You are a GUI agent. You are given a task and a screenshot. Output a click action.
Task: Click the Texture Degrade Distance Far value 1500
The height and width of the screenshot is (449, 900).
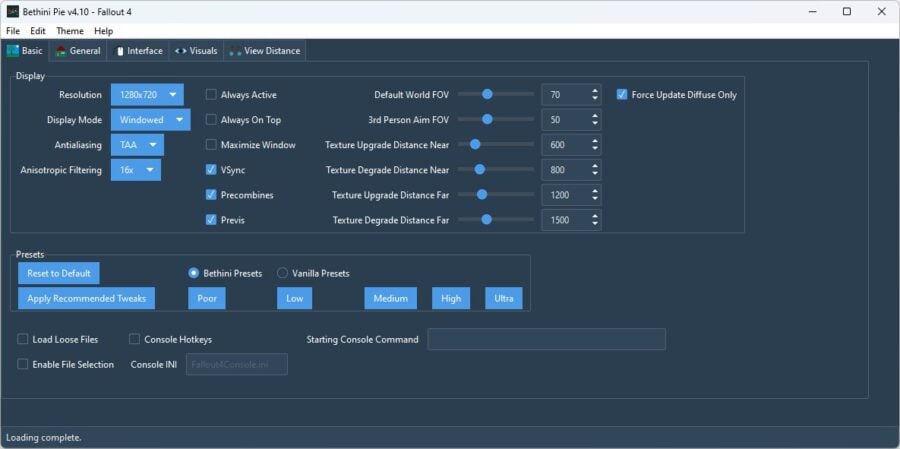tap(560, 220)
